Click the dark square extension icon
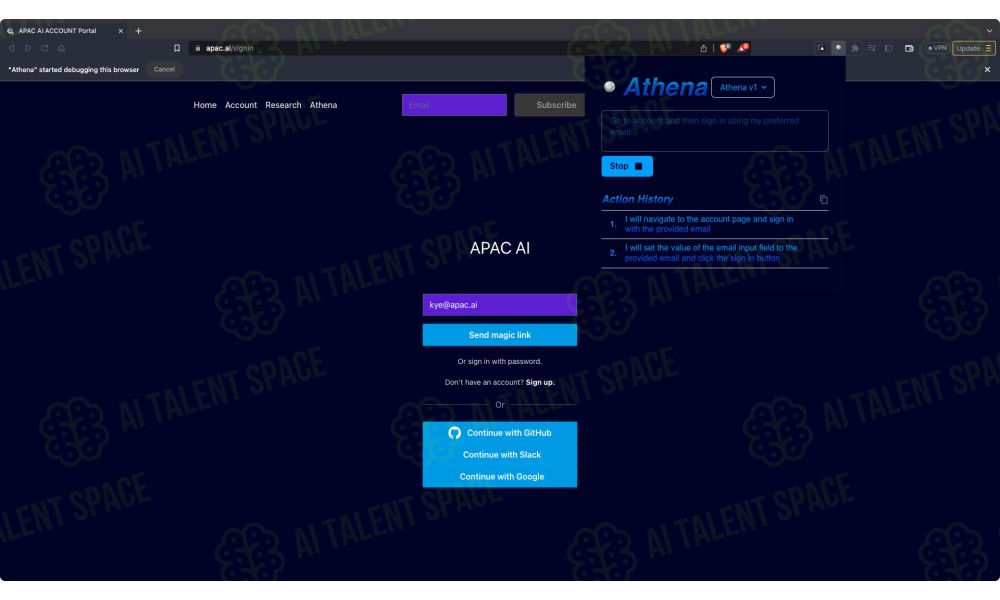Viewport: 1000px width, 600px height. (x=821, y=48)
